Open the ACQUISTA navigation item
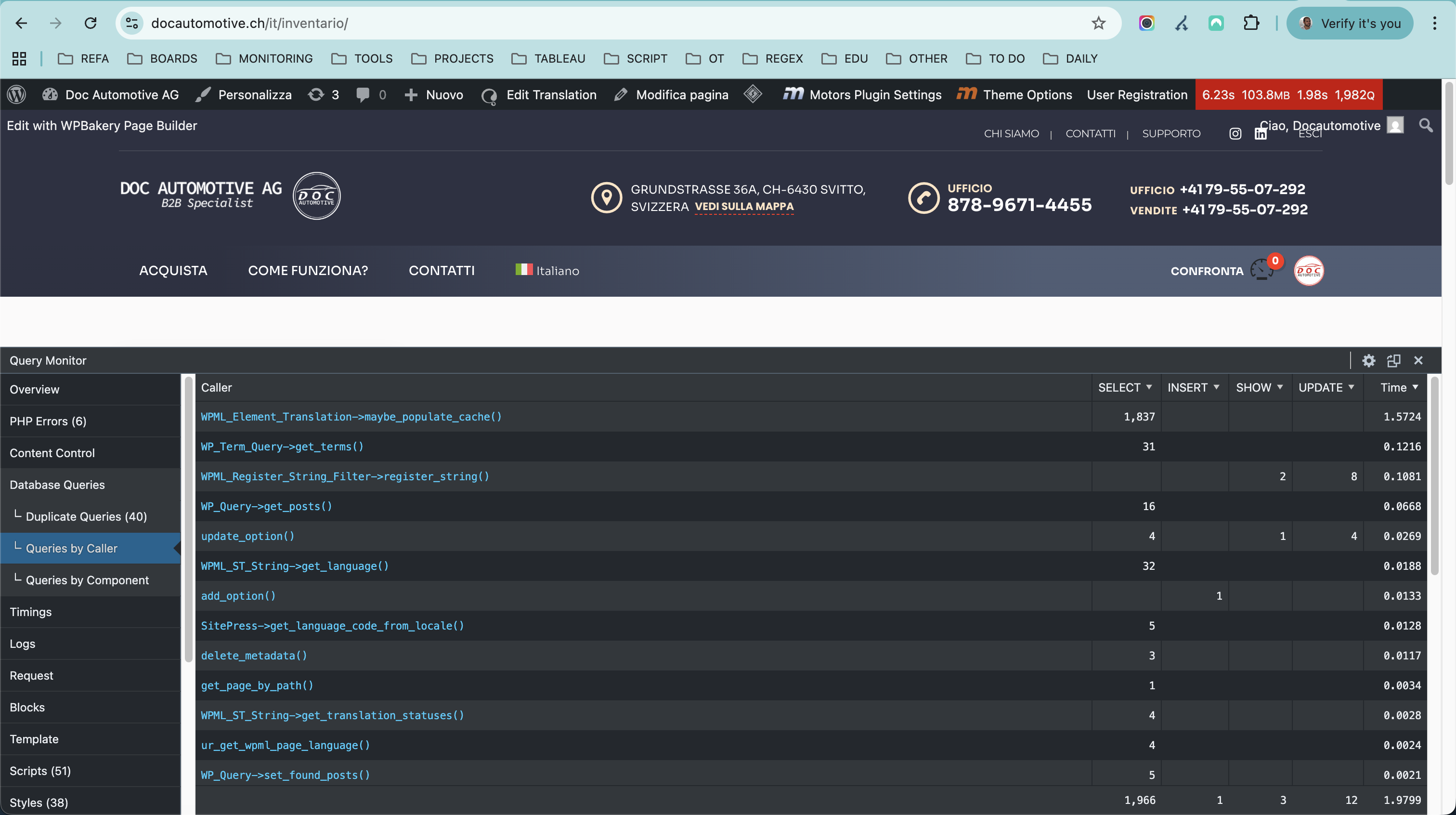The width and height of the screenshot is (1456, 815). 173,270
